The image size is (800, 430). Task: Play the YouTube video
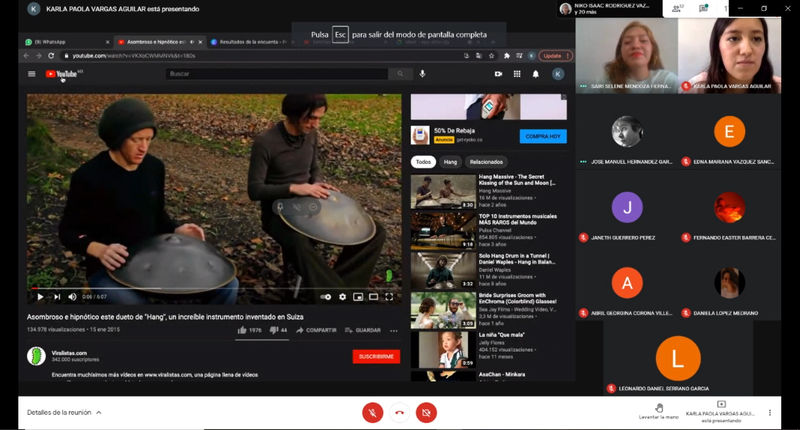tap(40, 297)
